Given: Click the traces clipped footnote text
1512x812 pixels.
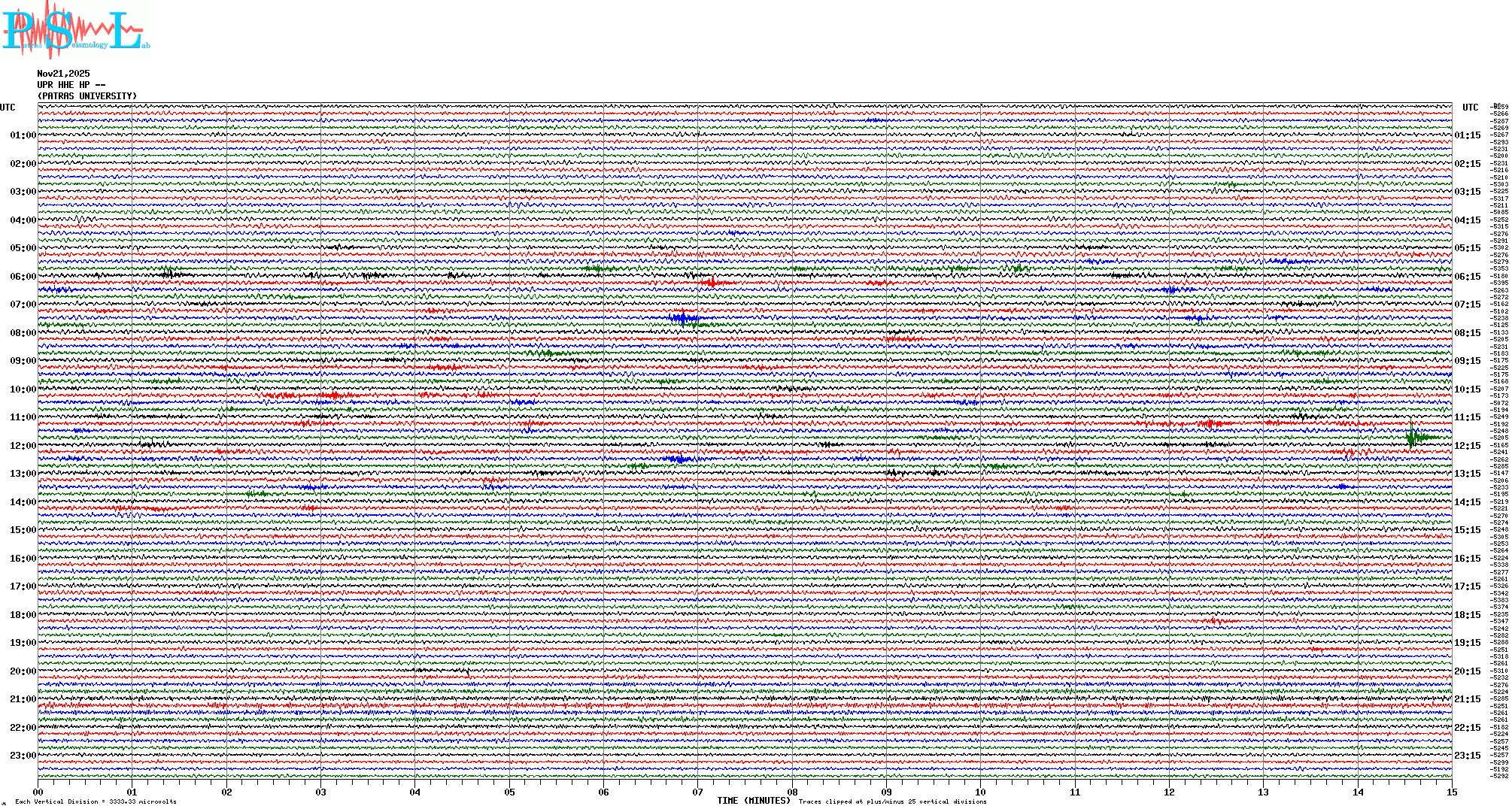Looking at the screenshot, I should (892, 801).
